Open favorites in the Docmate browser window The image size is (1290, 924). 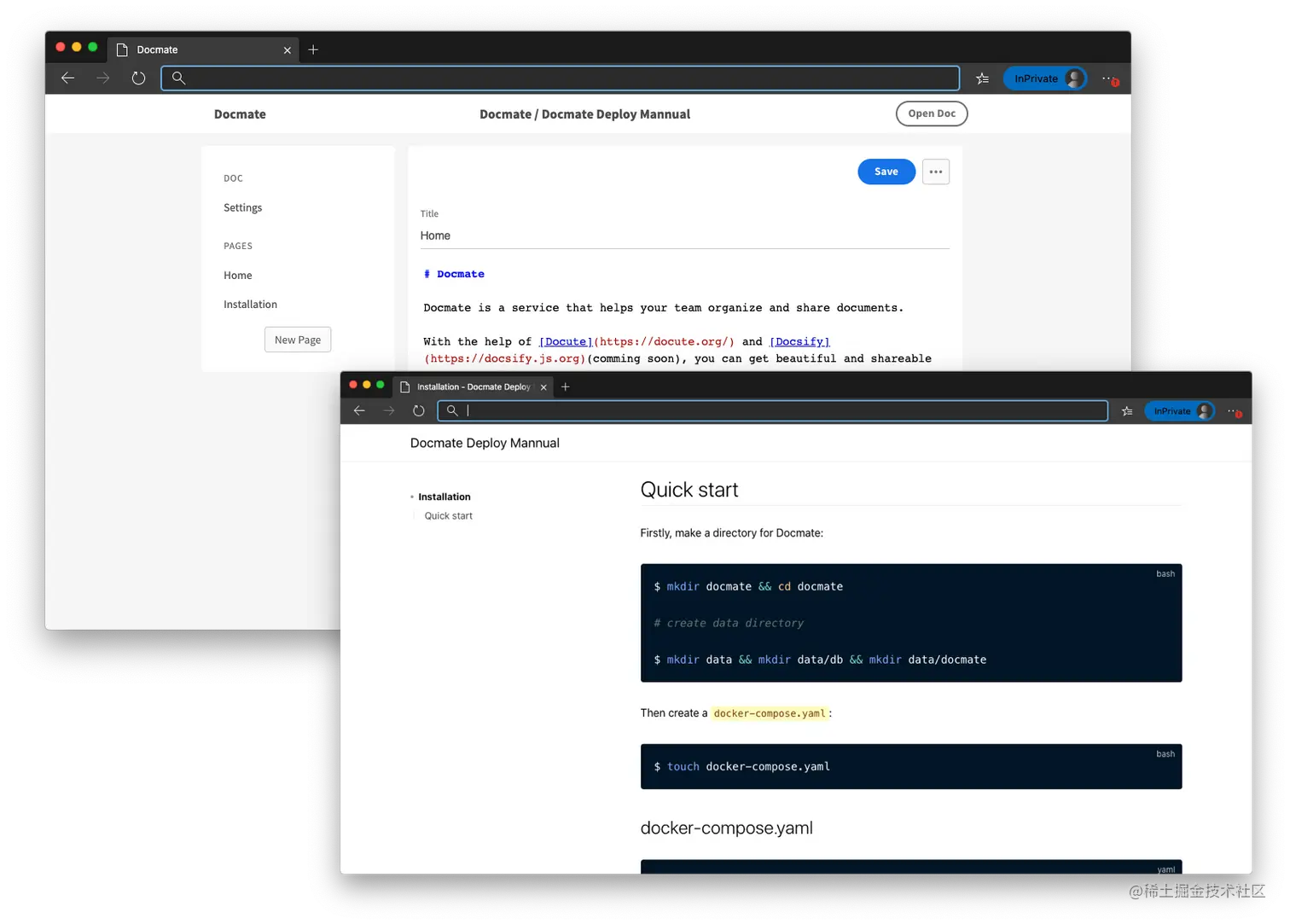[983, 78]
